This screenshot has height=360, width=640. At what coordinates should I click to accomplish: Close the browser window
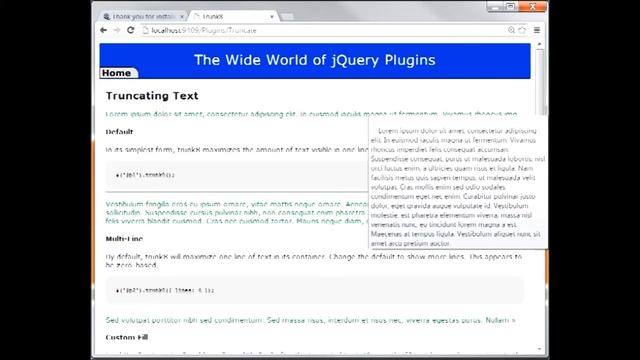[x=532, y=7]
